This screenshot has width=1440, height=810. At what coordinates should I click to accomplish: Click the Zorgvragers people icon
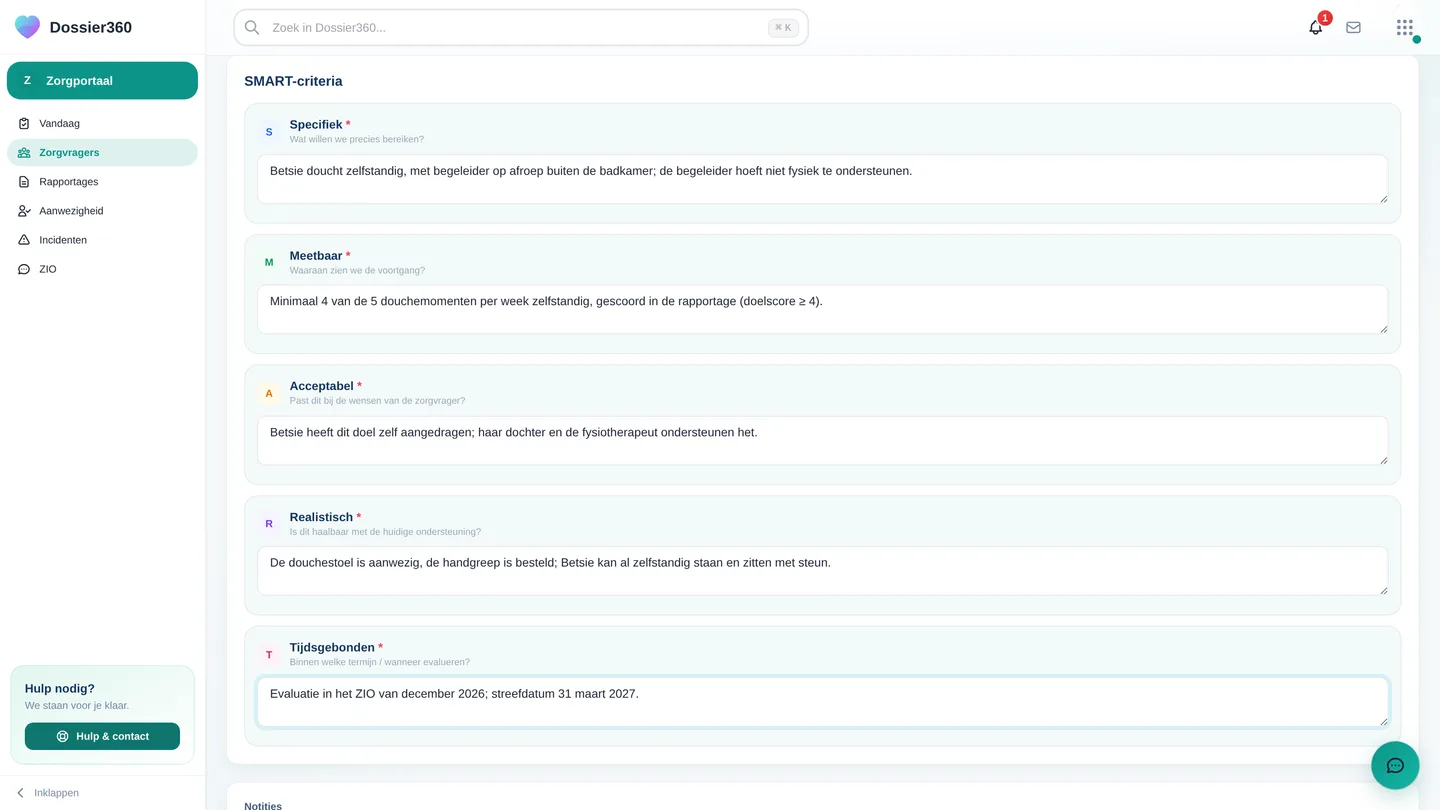click(24, 153)
